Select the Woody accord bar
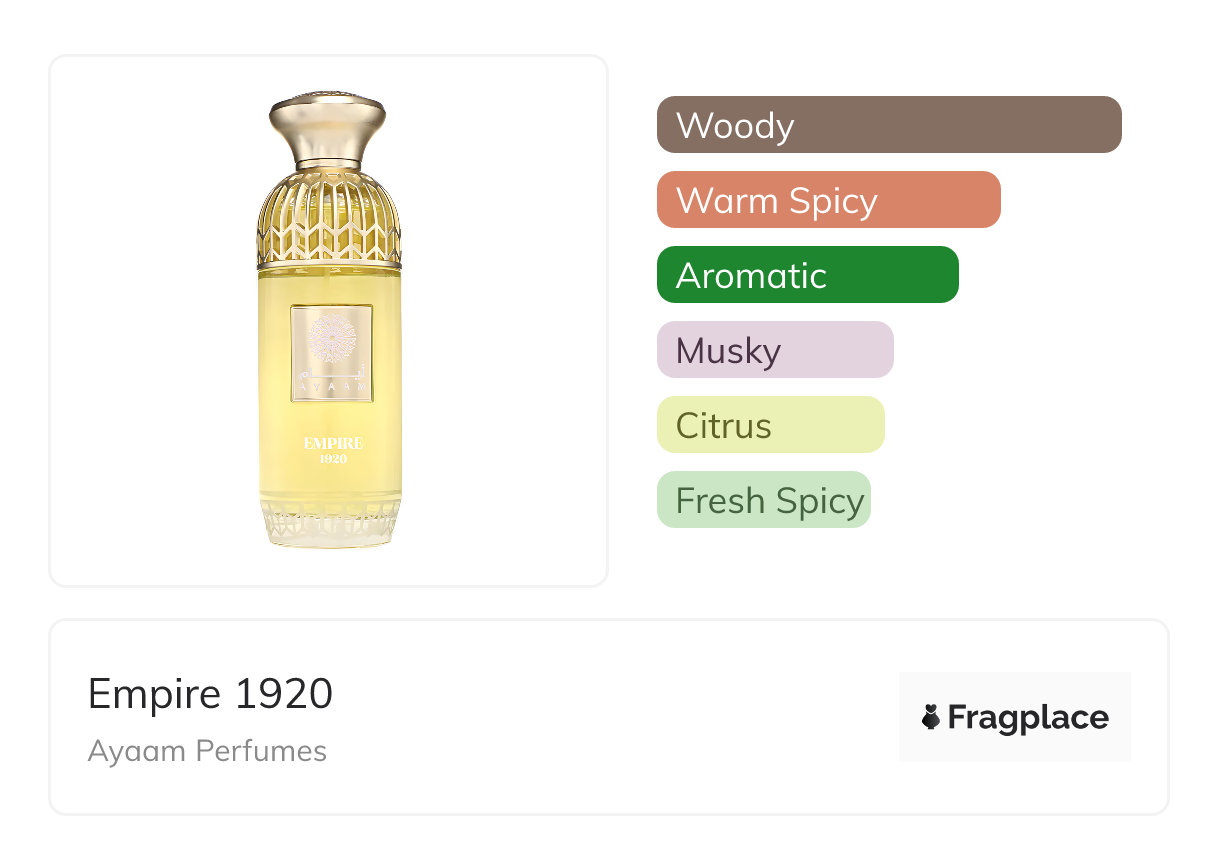 (888, 125)
